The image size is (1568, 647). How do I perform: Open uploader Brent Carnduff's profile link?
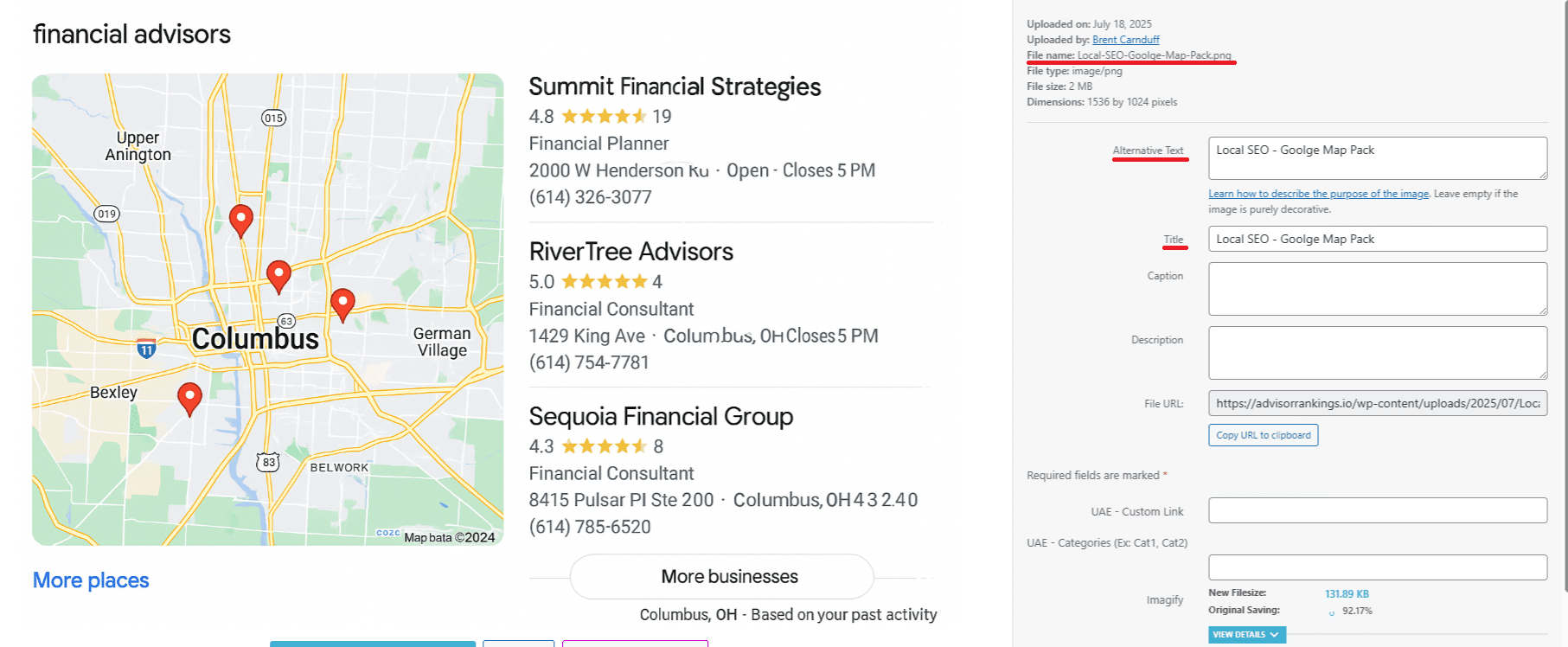(1125, 40)
